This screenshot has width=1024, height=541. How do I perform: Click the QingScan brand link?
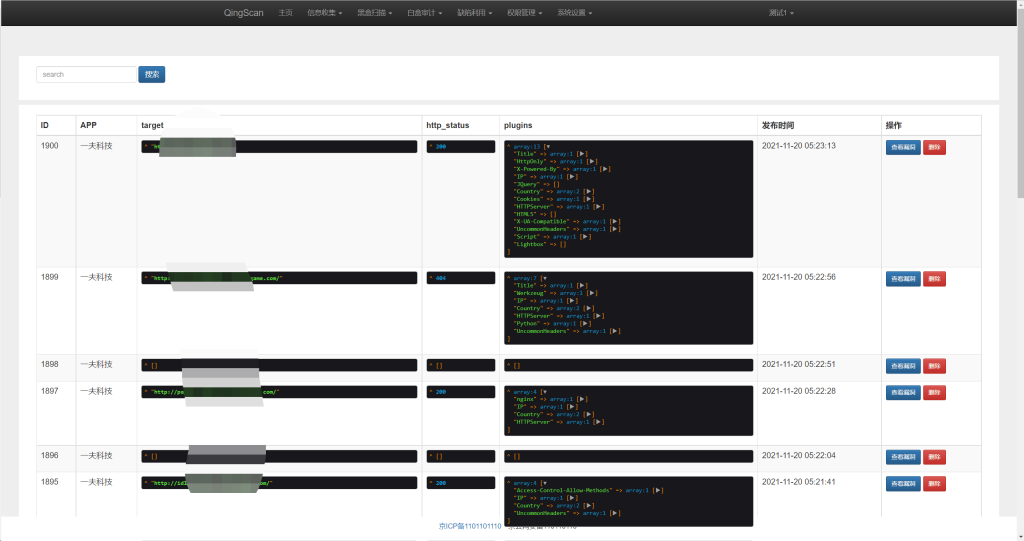(244, 13)
